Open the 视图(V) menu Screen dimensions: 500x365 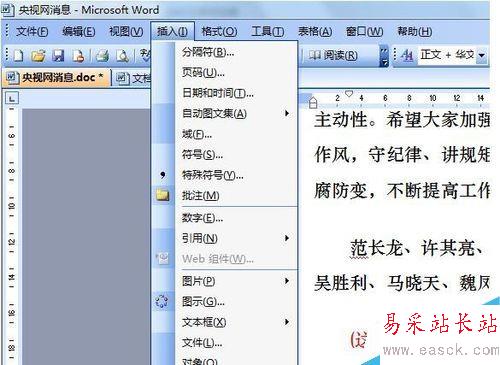[126, 32]
